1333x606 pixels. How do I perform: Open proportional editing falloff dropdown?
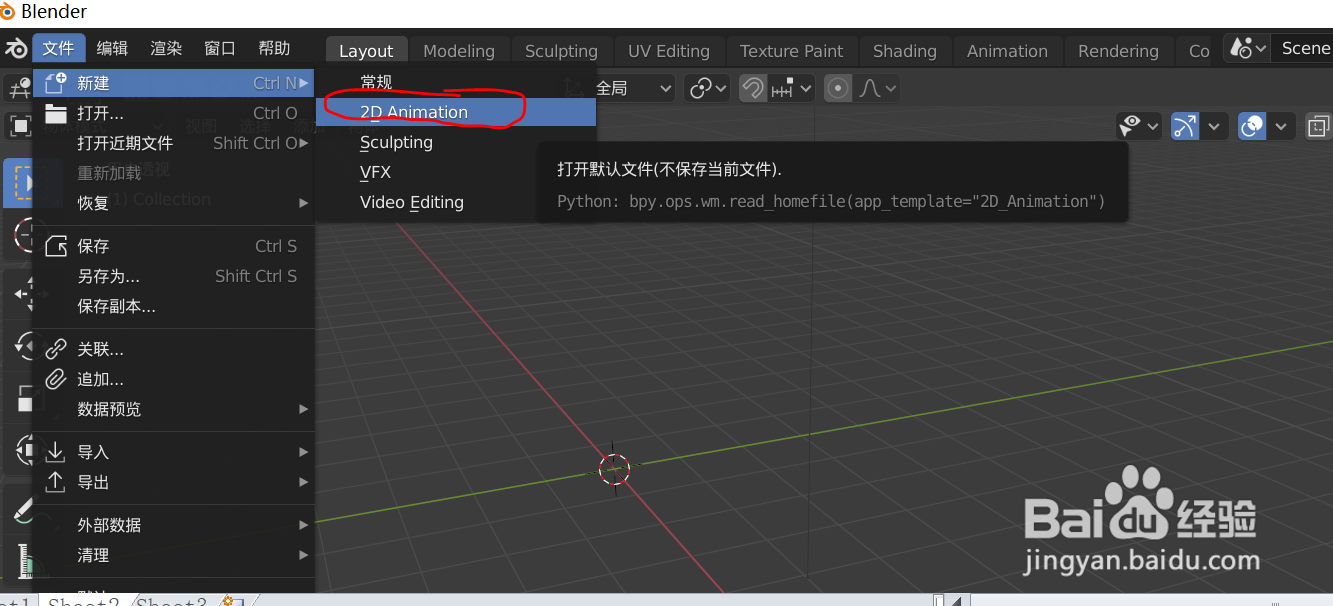[877, 88]
